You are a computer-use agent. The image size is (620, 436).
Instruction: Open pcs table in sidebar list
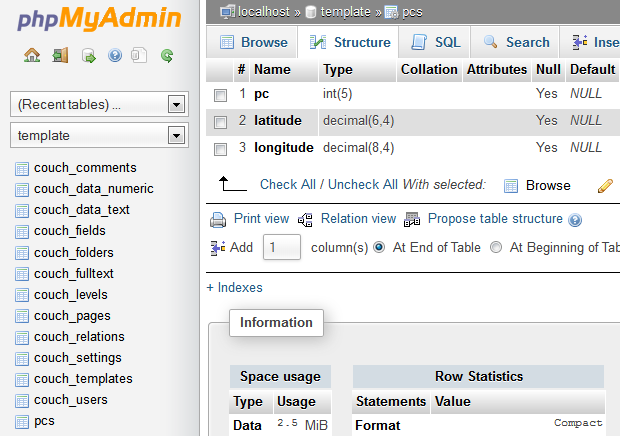coord(44,421)
